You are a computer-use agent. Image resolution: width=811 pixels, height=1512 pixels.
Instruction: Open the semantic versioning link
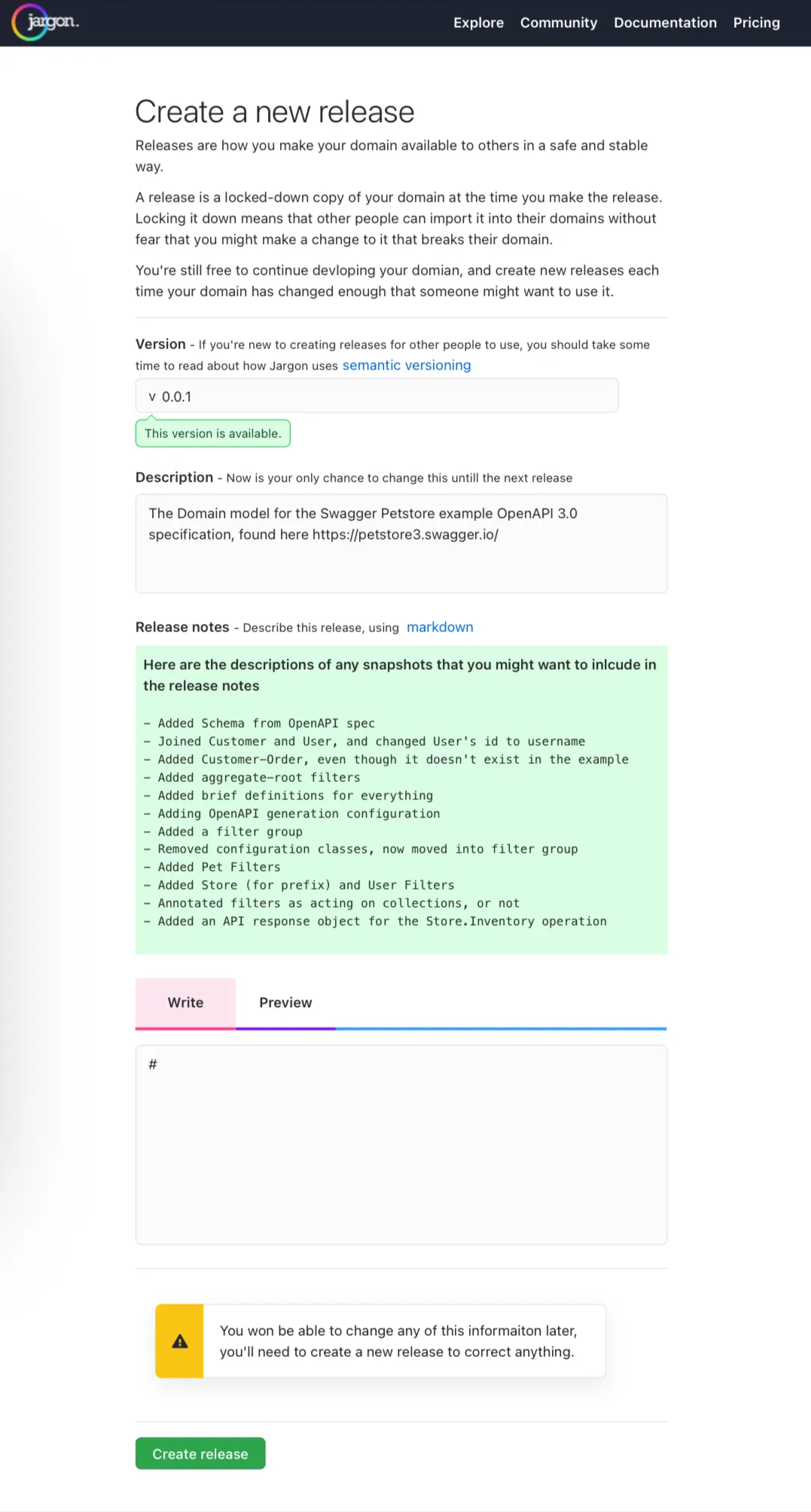coord(406,365)
